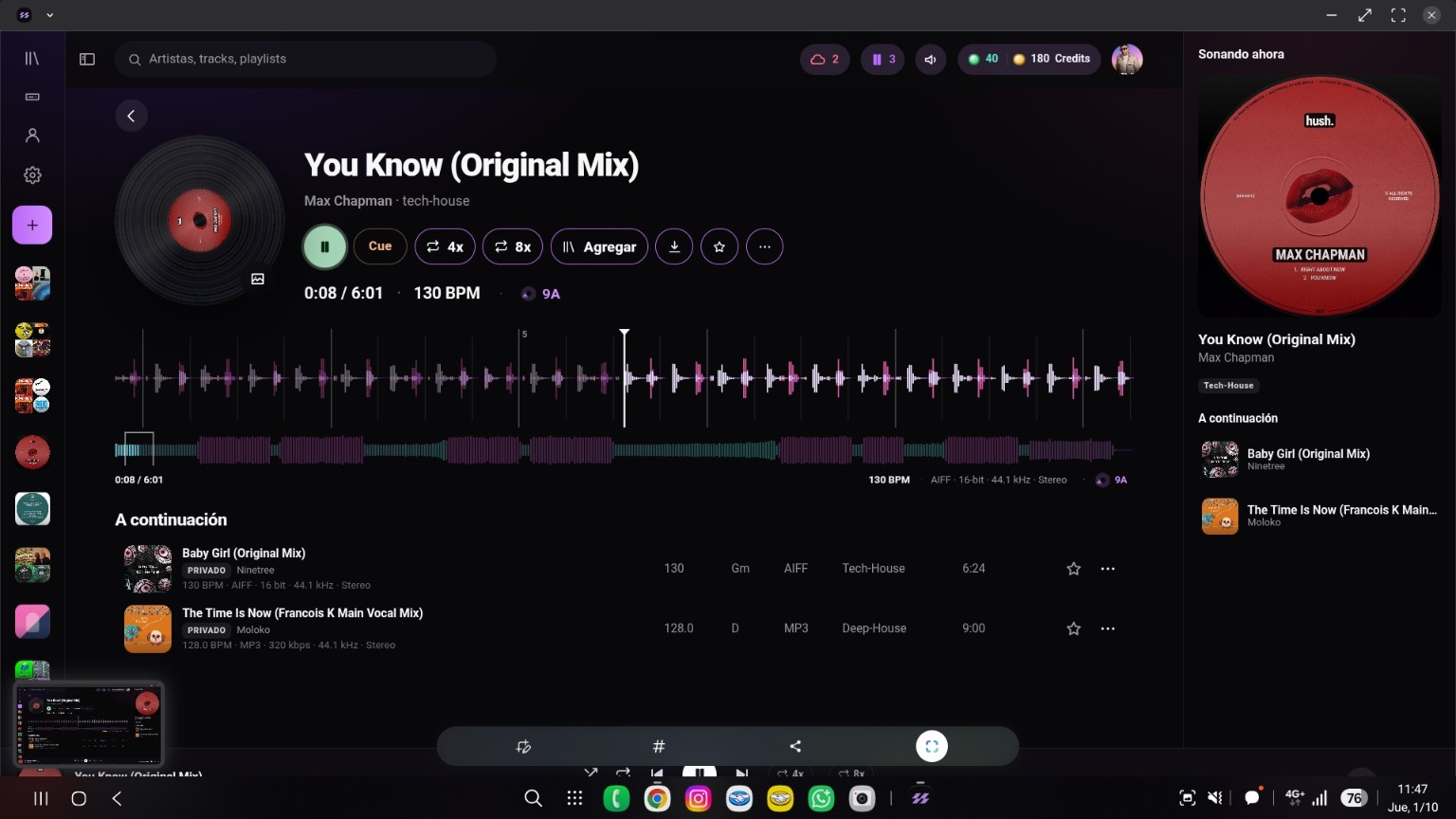This screenshot has width=1456, height=819.
Task: Click the crop-edit icon in floating toolbar
Action: [523, 747]
